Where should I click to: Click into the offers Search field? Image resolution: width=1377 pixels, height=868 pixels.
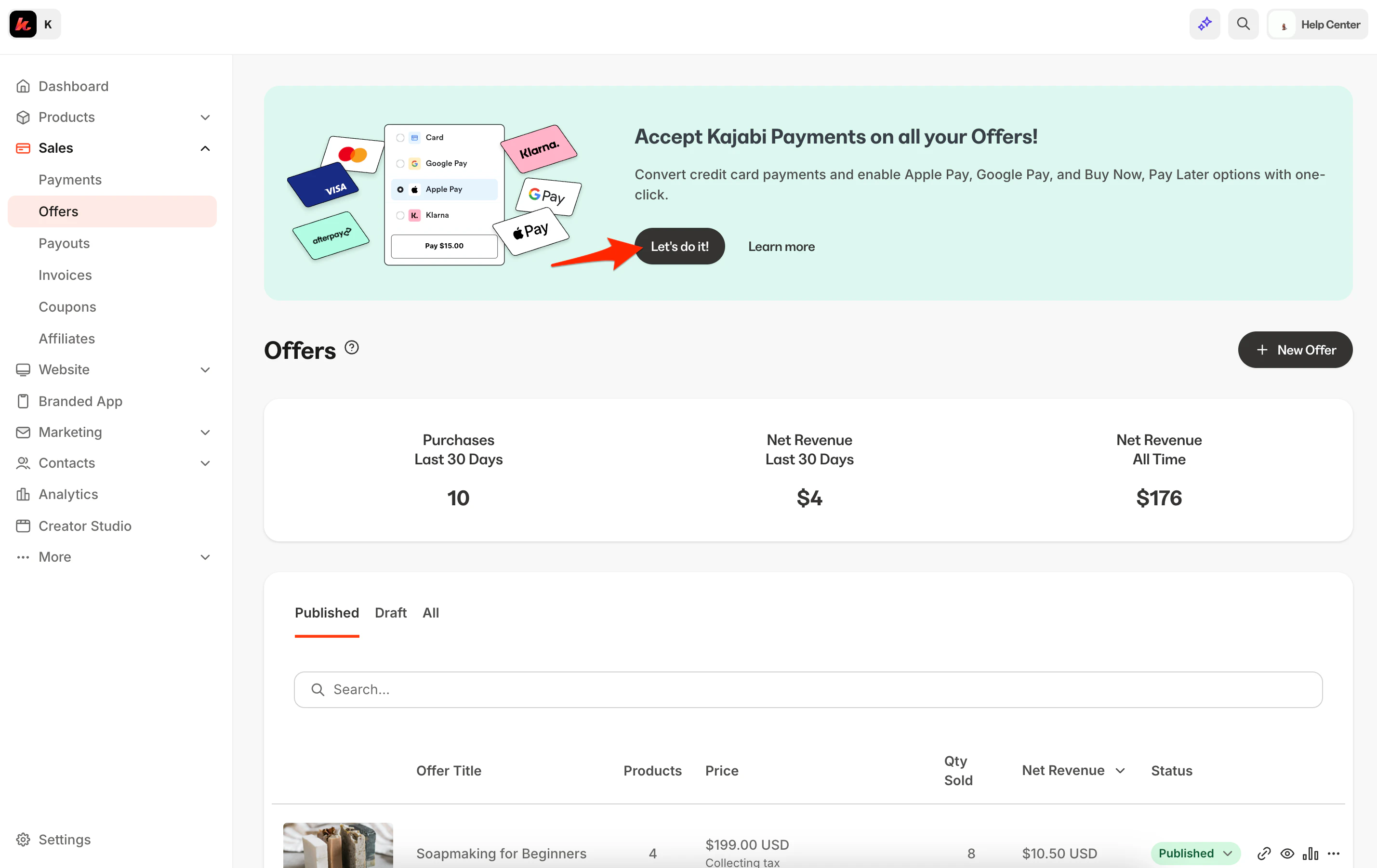pos(808,690)
